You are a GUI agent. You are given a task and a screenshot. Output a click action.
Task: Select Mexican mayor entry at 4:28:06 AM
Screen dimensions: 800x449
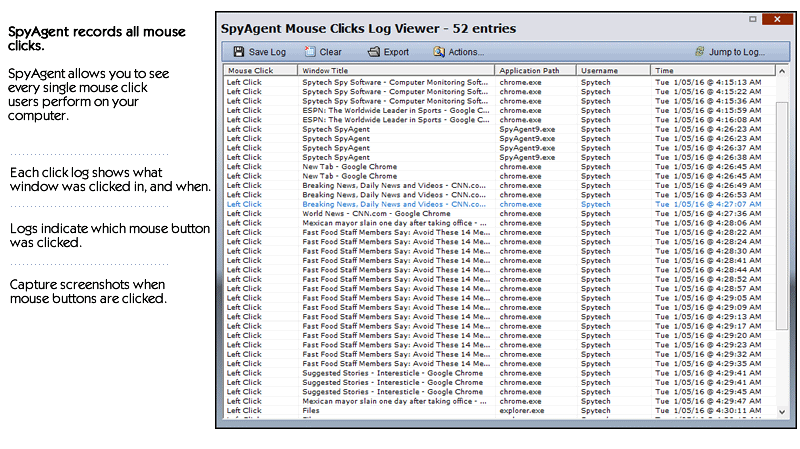click(499, 222)
